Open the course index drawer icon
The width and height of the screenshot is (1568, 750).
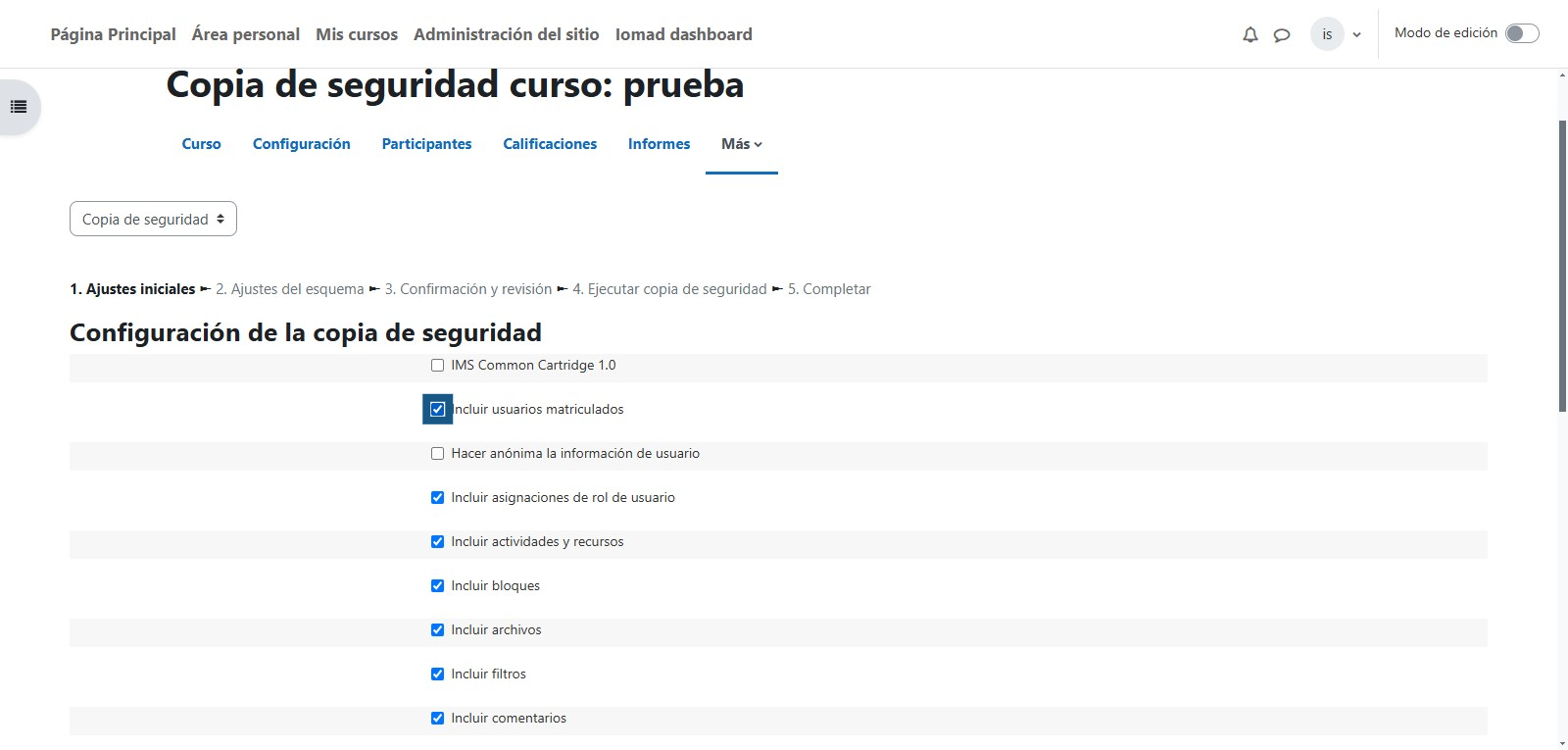(19, 107)
